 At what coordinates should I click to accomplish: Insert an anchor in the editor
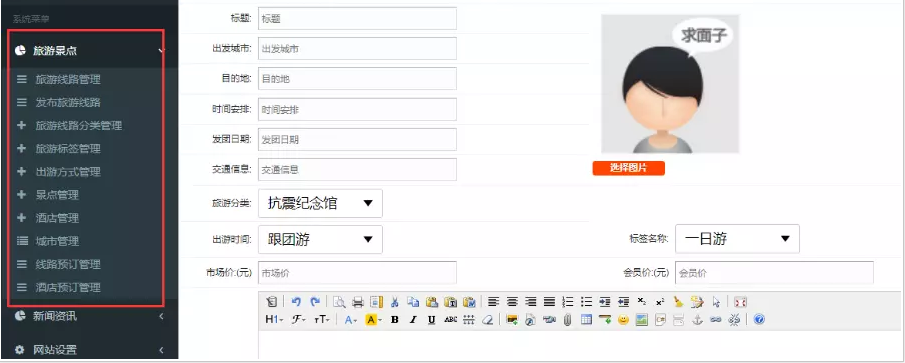click(697, 319)
